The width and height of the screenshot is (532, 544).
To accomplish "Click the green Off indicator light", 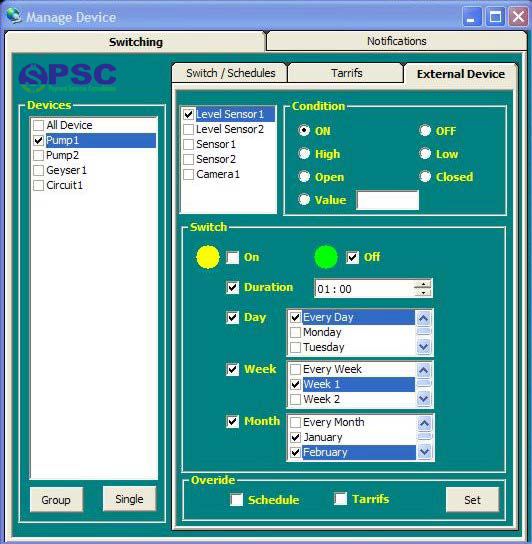I will point(326,257).
